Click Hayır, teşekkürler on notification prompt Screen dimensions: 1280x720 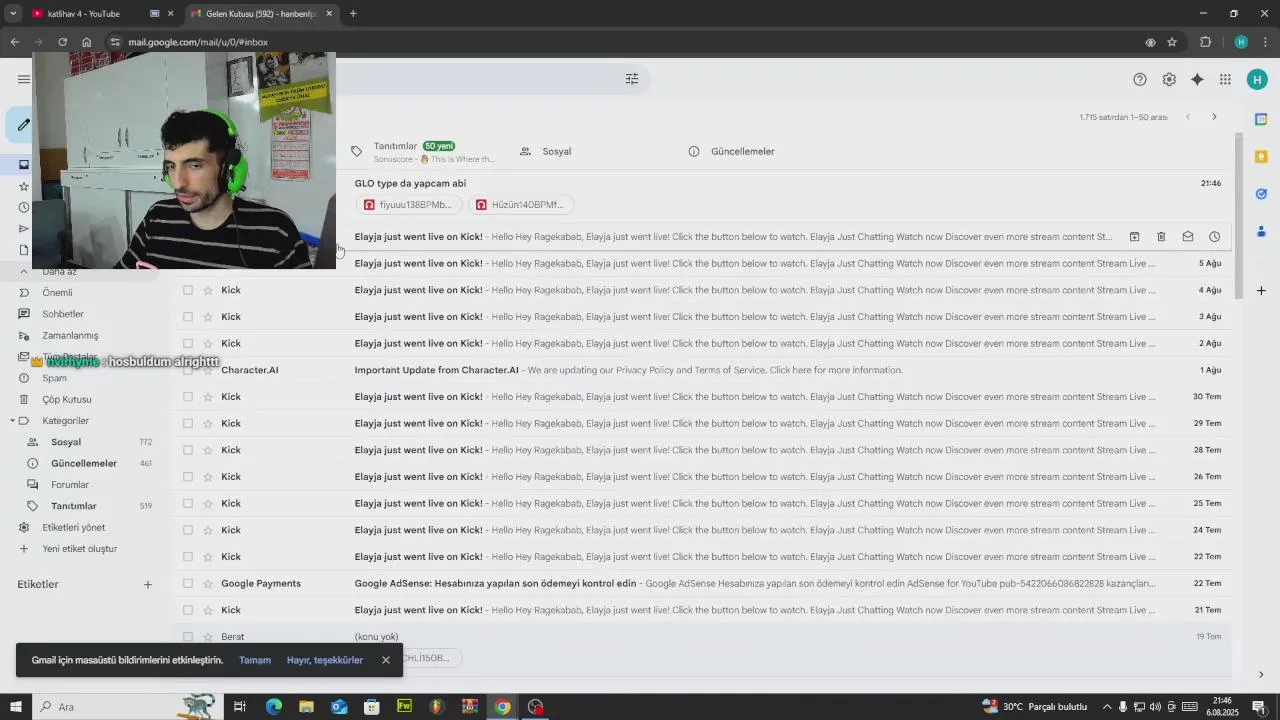[x=325, y=660]
